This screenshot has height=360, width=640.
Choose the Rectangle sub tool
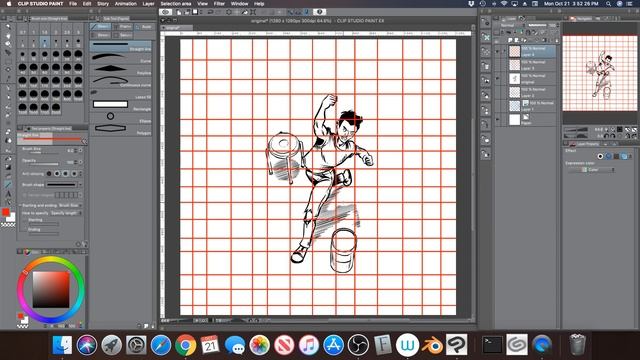(121, 106)
